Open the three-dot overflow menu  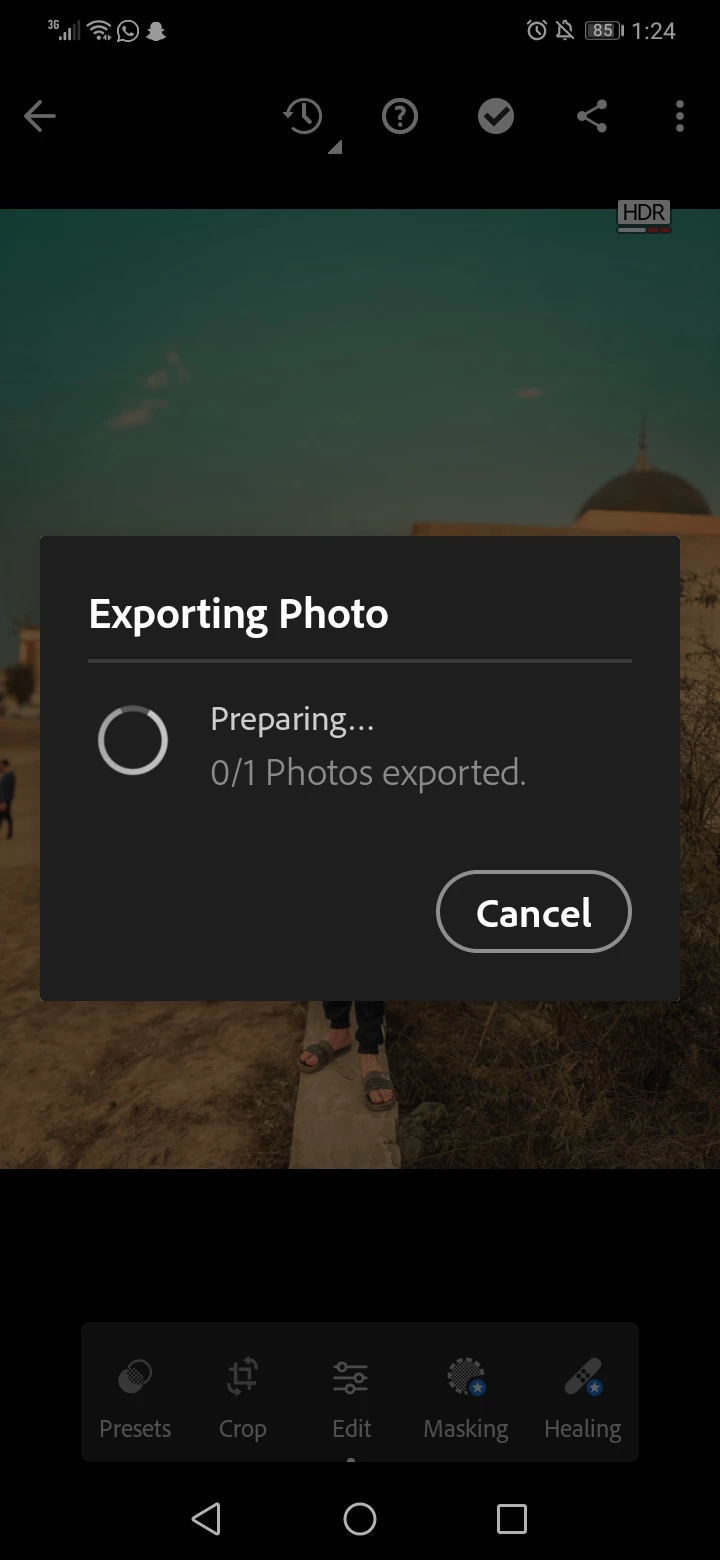tap(680, 117)
